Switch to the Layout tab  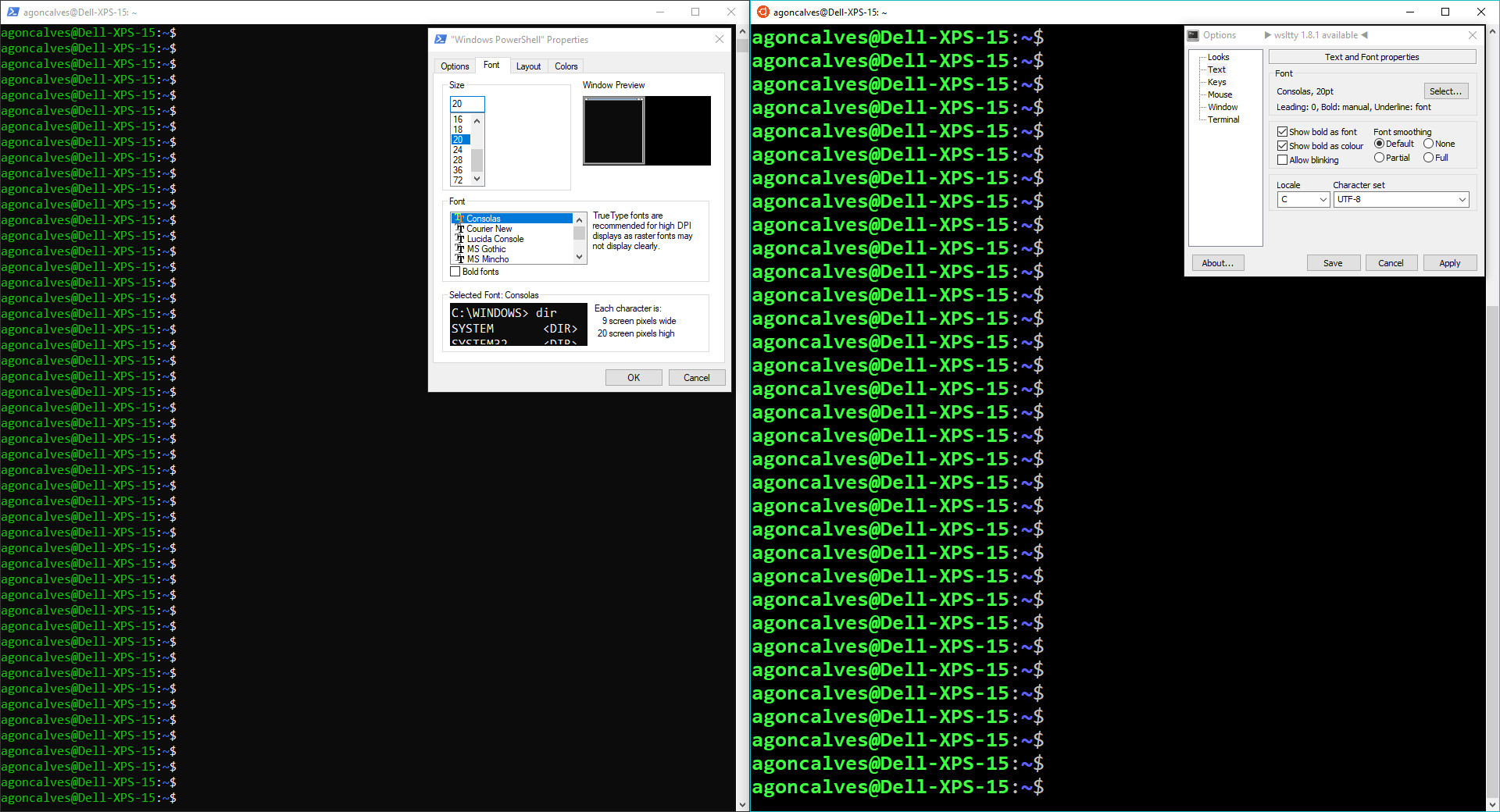point(528,66)
